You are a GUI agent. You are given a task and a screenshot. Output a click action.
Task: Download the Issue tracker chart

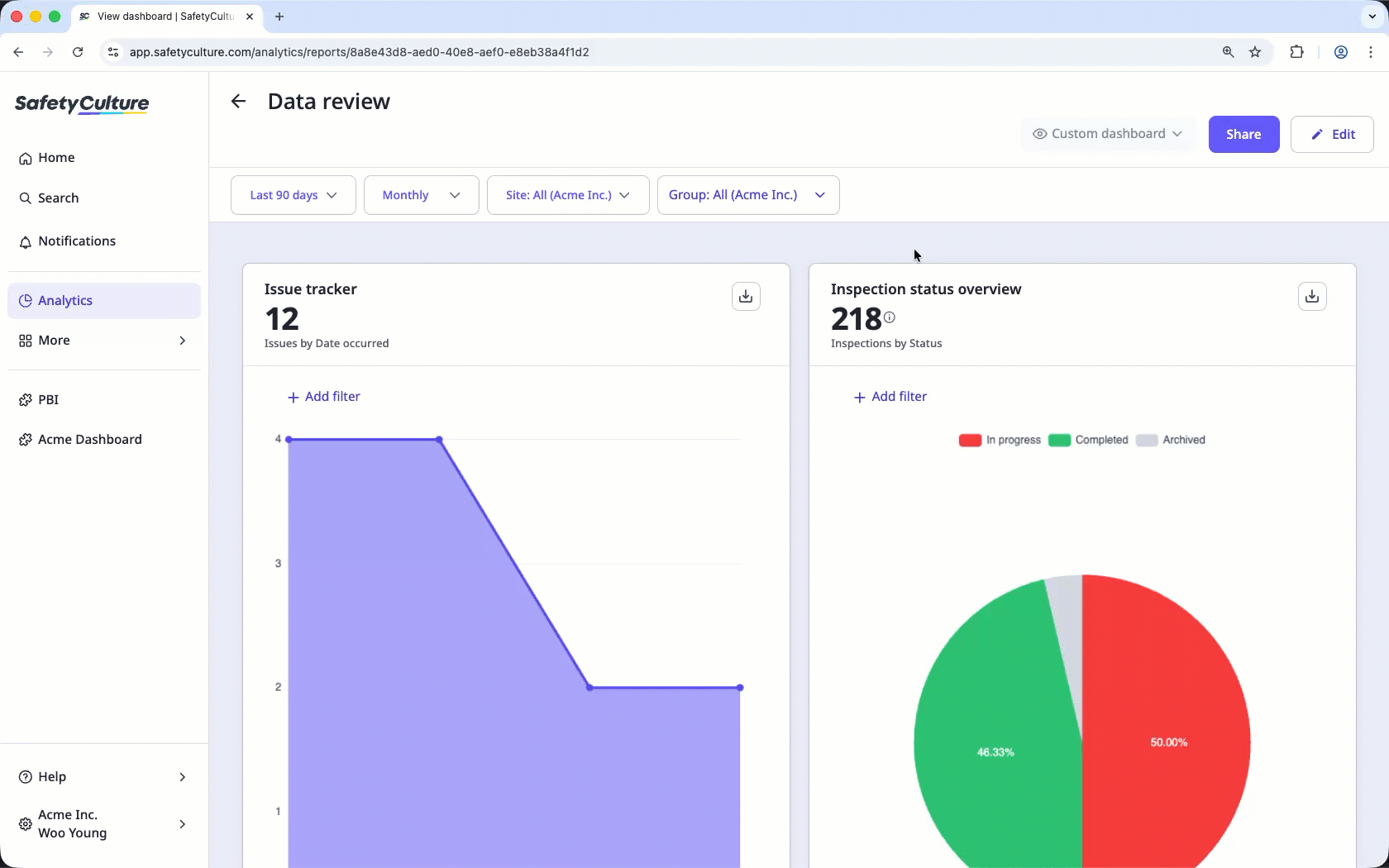[746, 296]
